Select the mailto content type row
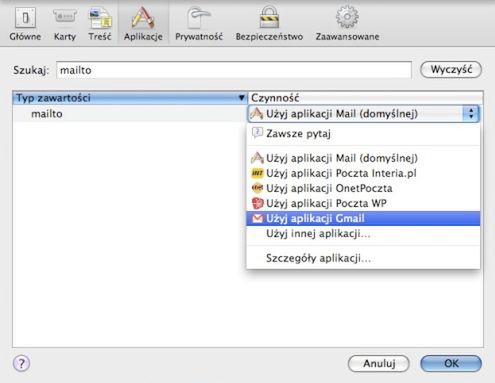This screenshot has height=383, width=495. [x=130, y=114]
